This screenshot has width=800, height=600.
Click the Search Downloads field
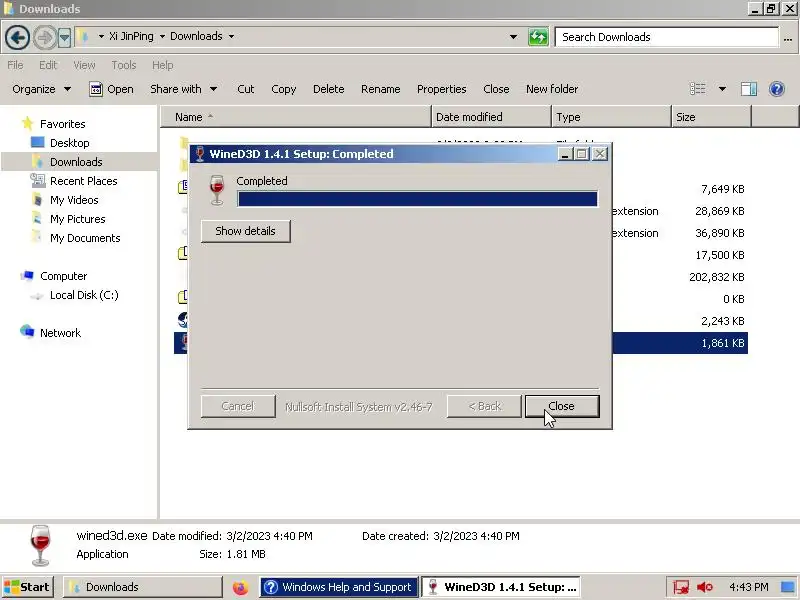pyautogui.click(x=667, y=37)
